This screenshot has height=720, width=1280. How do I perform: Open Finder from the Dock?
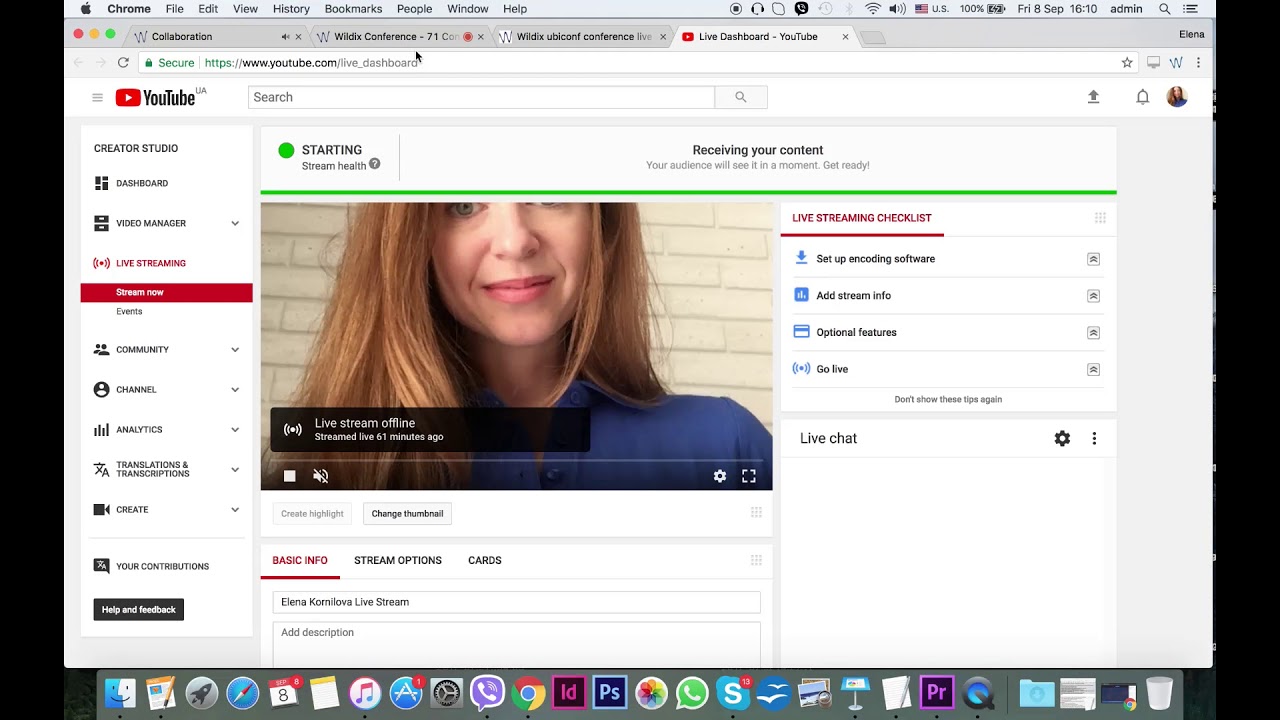pos(121,692)
